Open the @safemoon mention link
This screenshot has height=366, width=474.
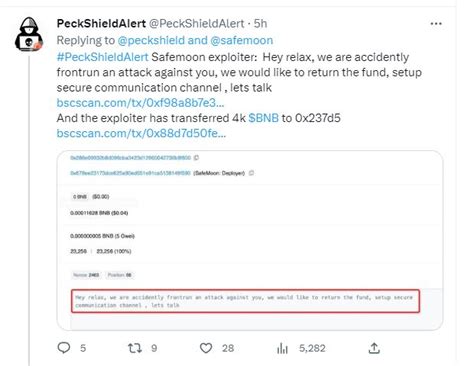coord(242,40)
